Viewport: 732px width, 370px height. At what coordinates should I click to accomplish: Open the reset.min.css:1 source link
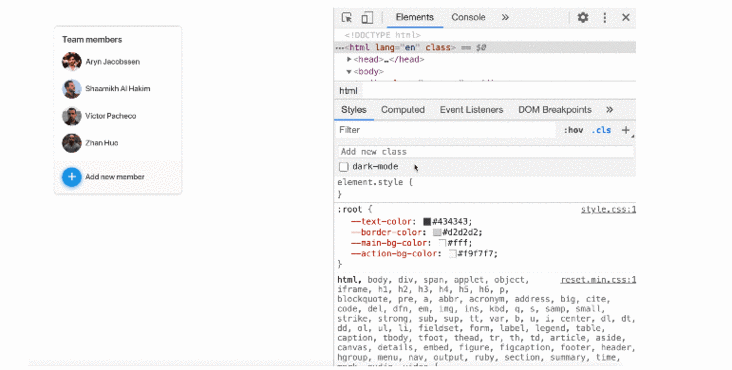(x=598, y=279)
